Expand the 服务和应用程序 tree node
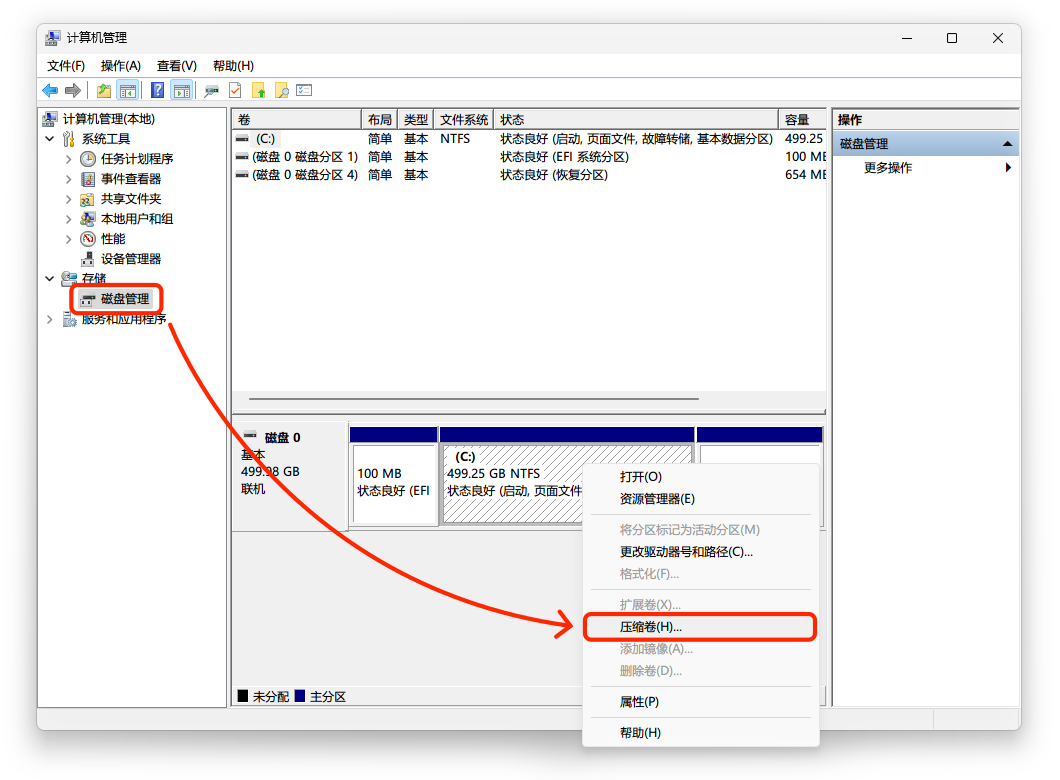 point(50,319)
